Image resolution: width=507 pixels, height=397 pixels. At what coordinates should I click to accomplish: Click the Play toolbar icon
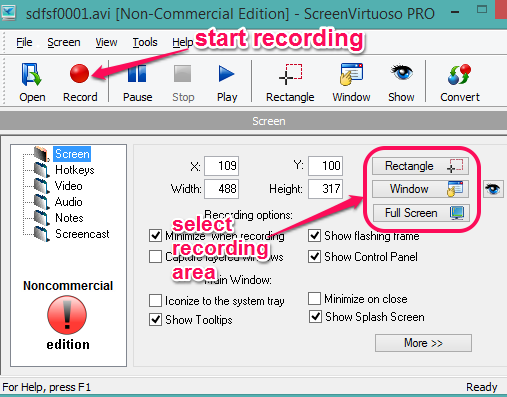(227, 83)
